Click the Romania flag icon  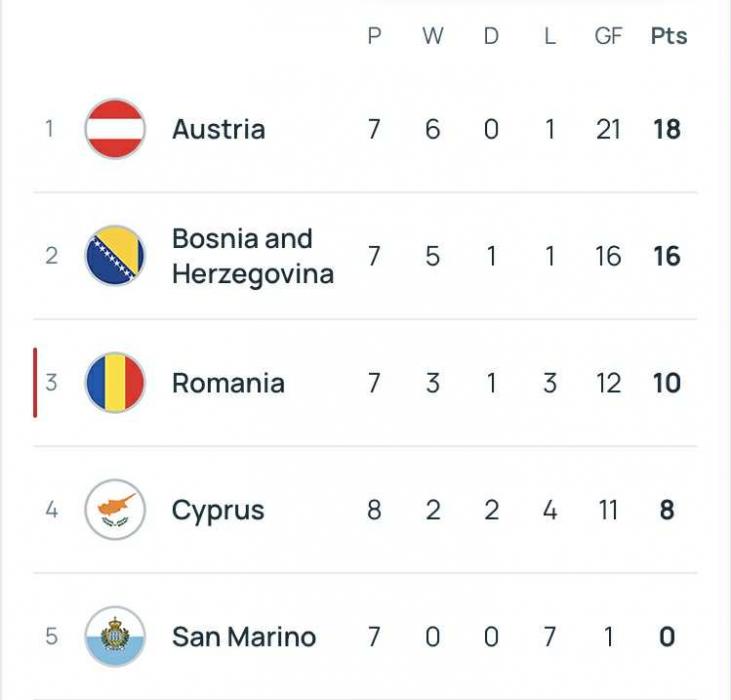tap(115, 383)
